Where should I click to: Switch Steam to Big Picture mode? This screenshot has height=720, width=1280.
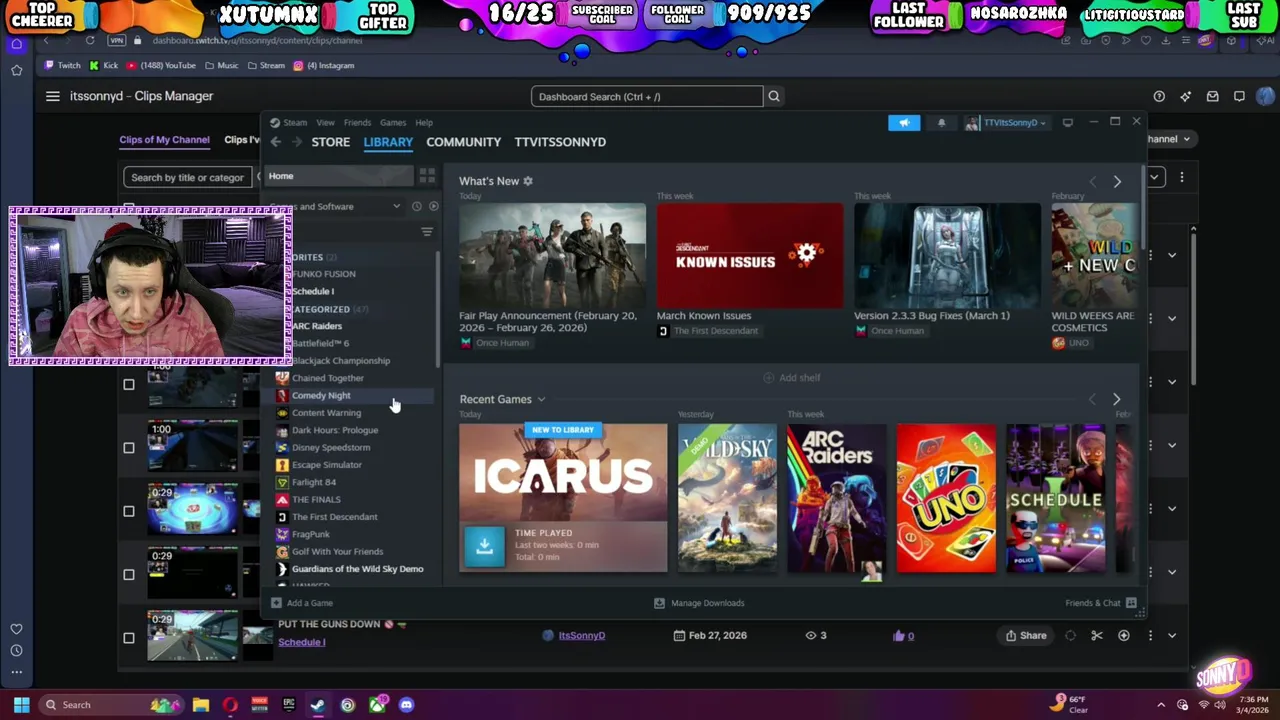[x=1068, y=122]
